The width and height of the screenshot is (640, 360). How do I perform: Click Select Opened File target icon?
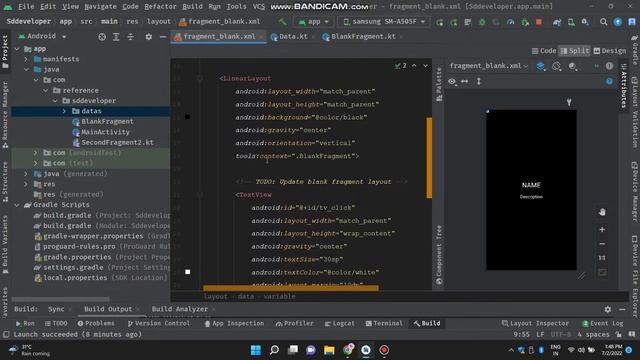click(x=102, y=37)
